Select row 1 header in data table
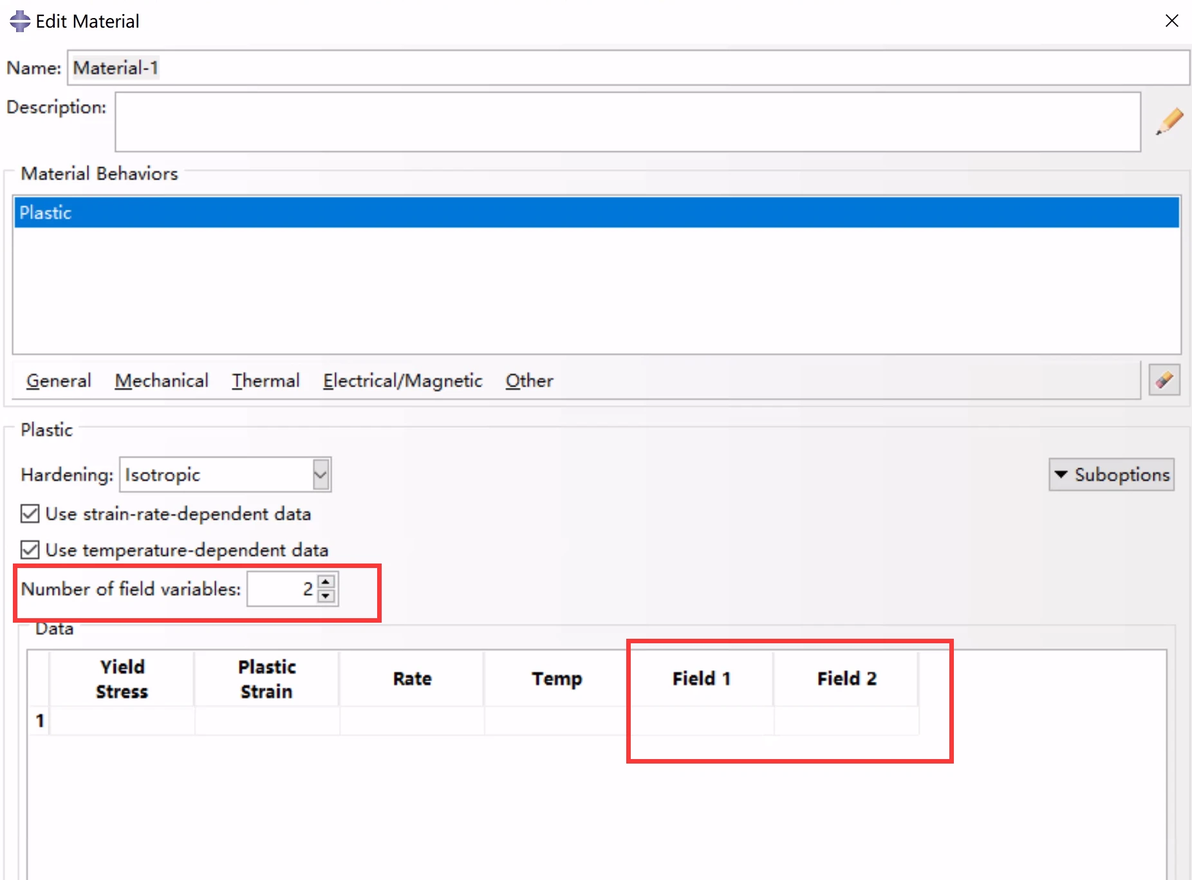The height and width of the screenshot is (880, 1192). 40,720
